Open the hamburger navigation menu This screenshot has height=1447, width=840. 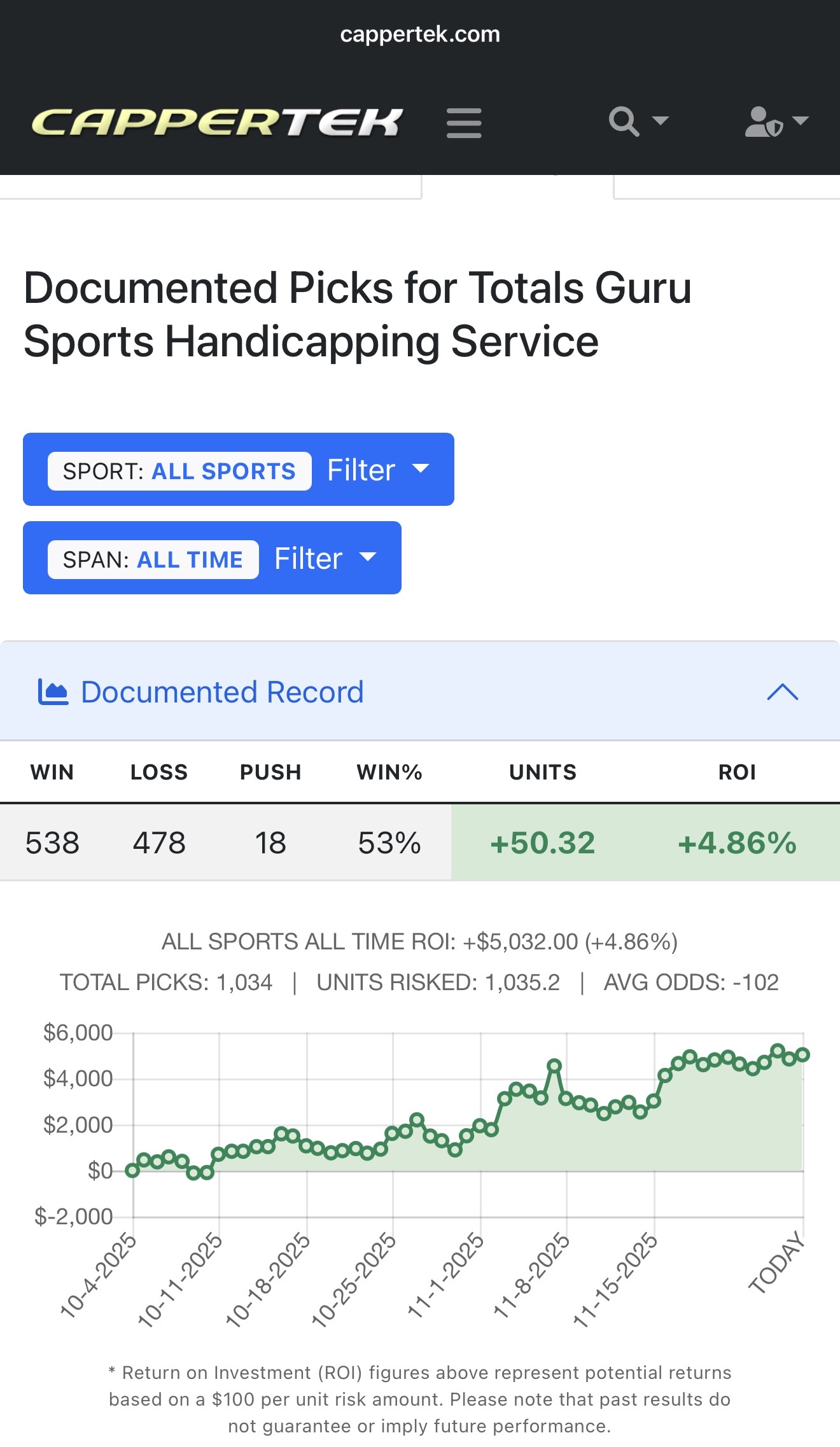coord(464,123)
